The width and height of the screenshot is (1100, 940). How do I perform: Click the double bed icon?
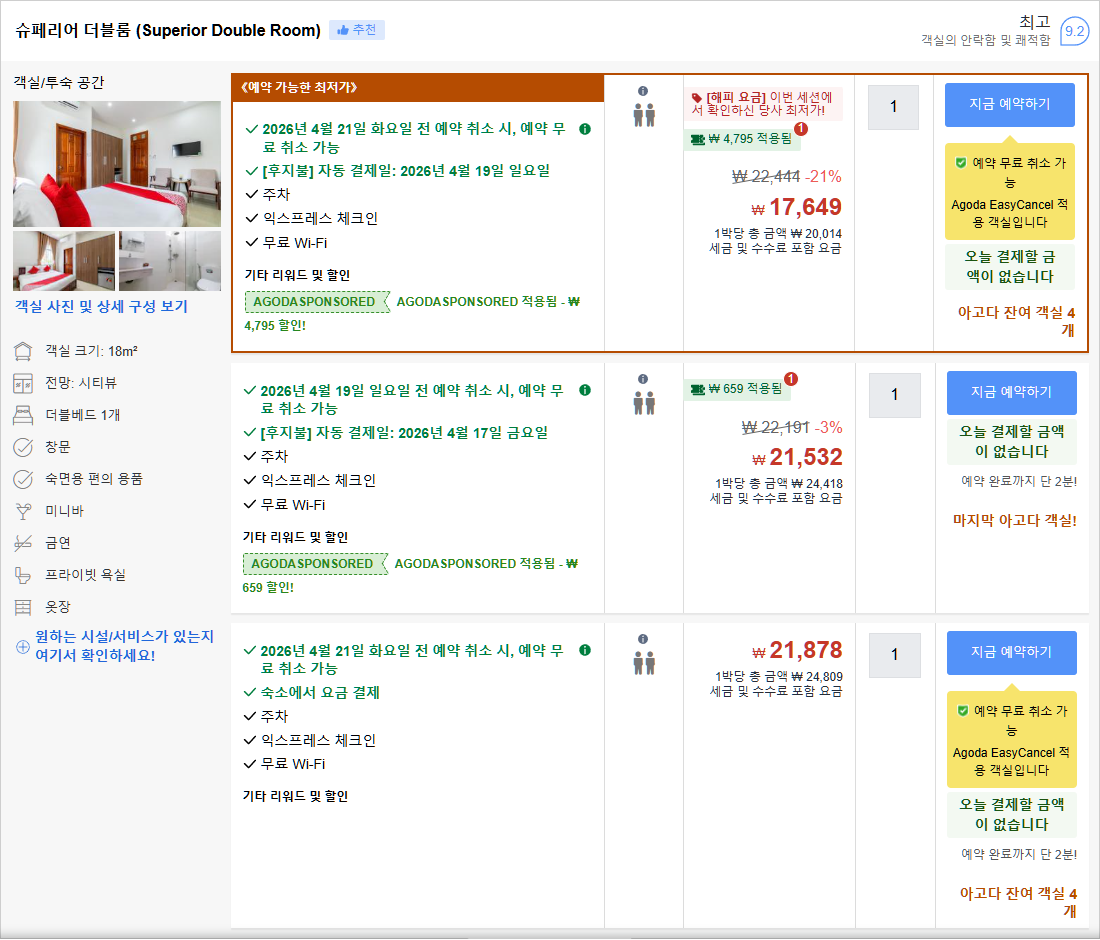23,415
